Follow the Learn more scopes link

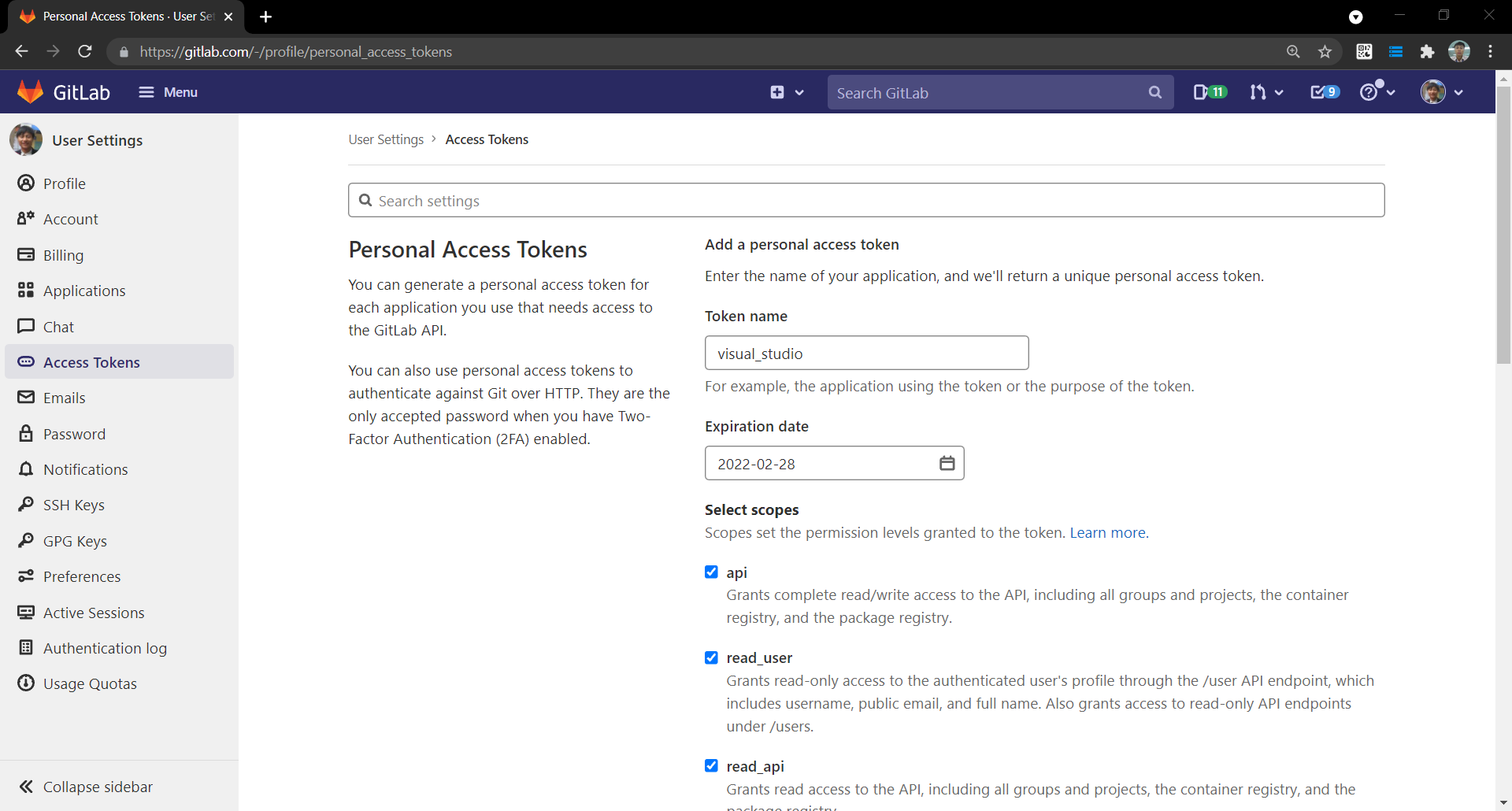[1107, 533]
